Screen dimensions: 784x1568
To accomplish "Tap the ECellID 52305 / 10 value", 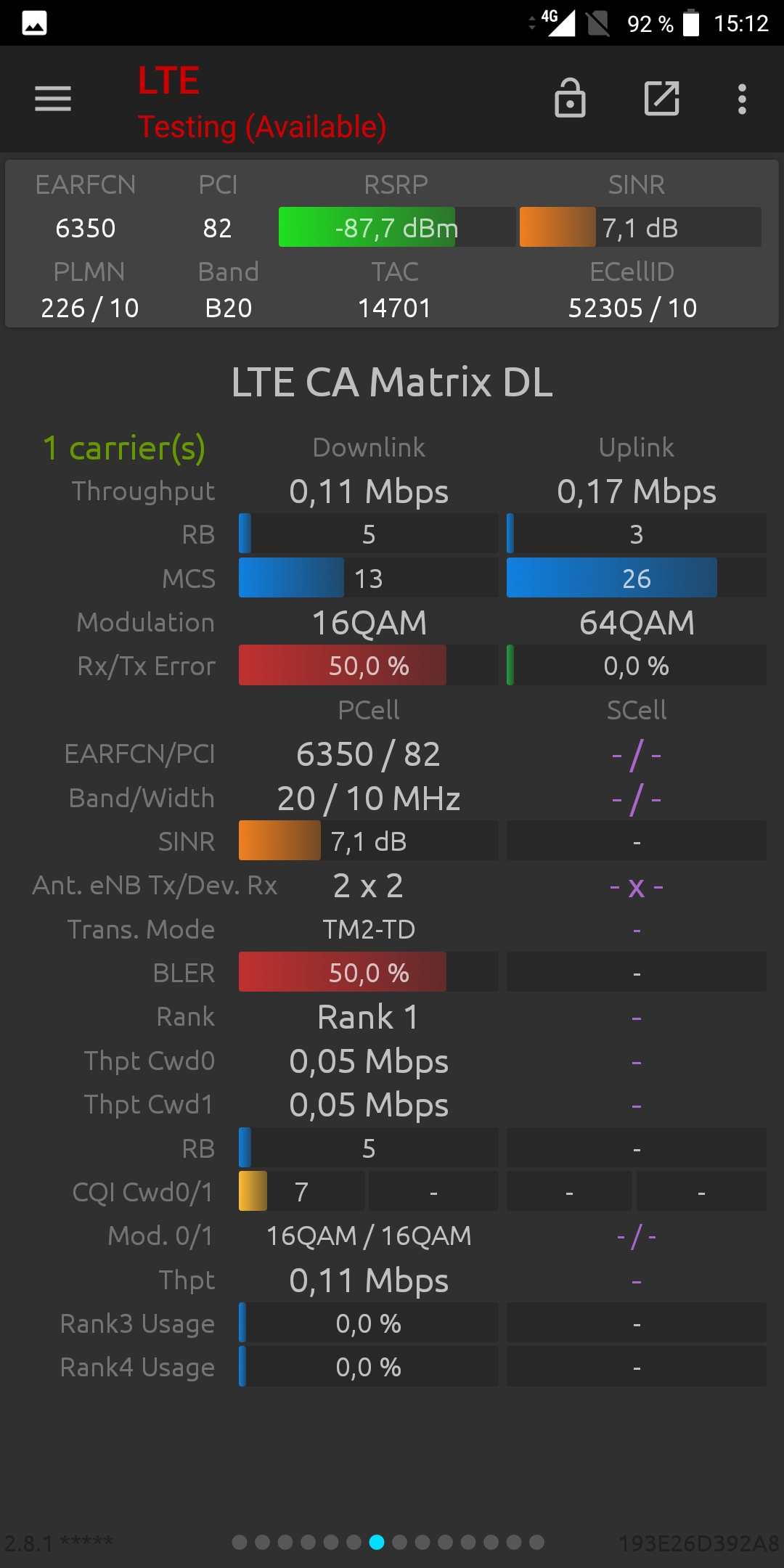I will click(632, 308).
